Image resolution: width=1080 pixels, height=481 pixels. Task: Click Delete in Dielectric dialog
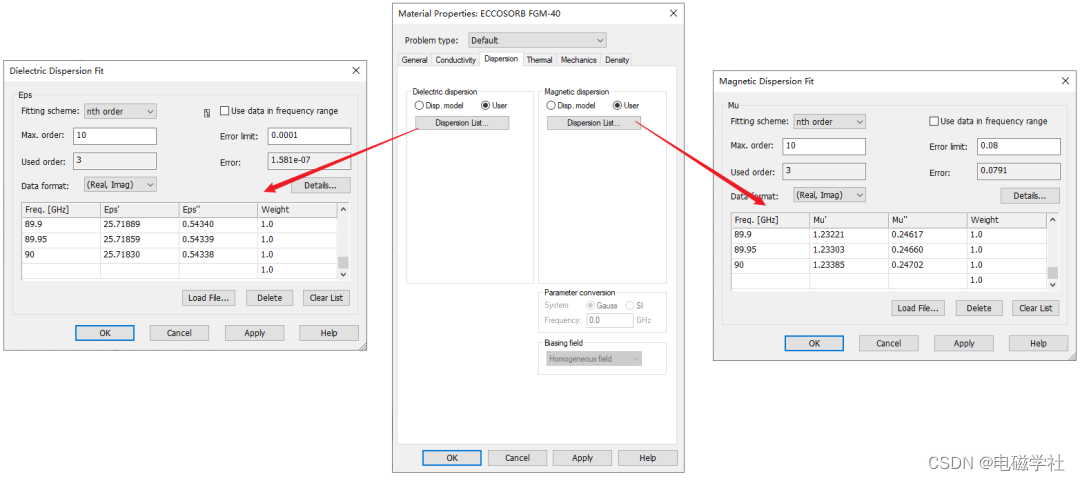(269, 298)
